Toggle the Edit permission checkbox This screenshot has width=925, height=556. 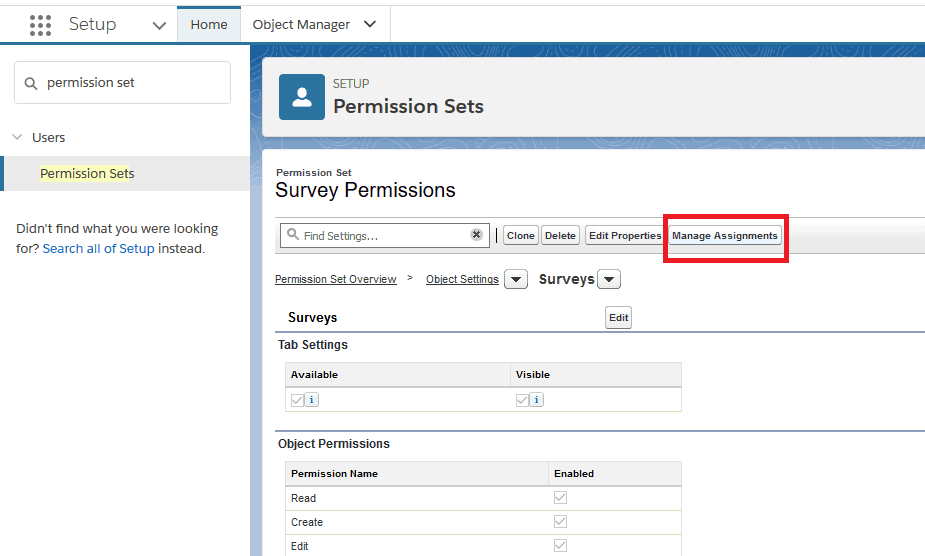(x=560, y=545)
